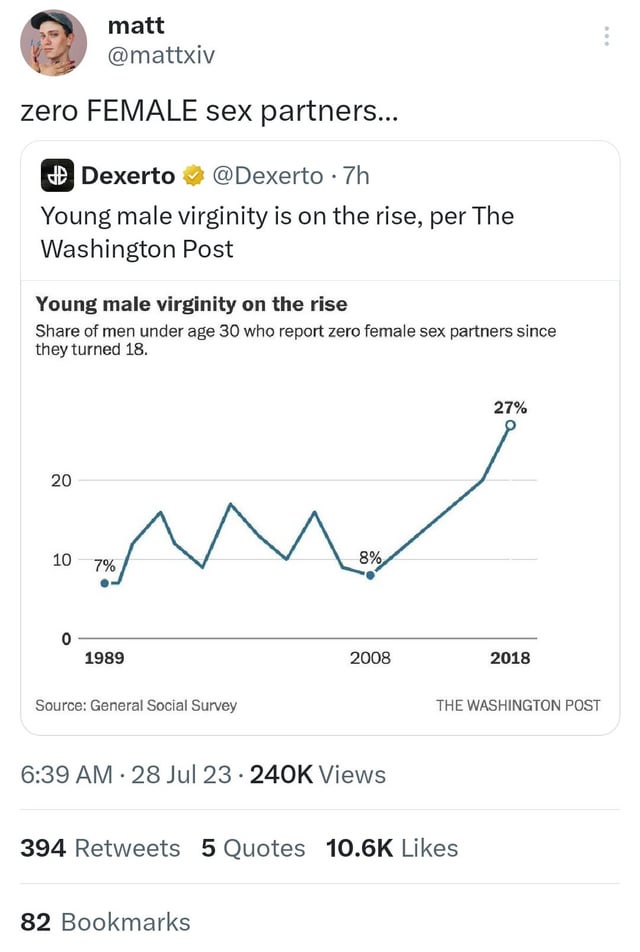The width and height of the screenshot is (640, 952).
Task: View the 10.6K Likes list
Action: (392, 848)
